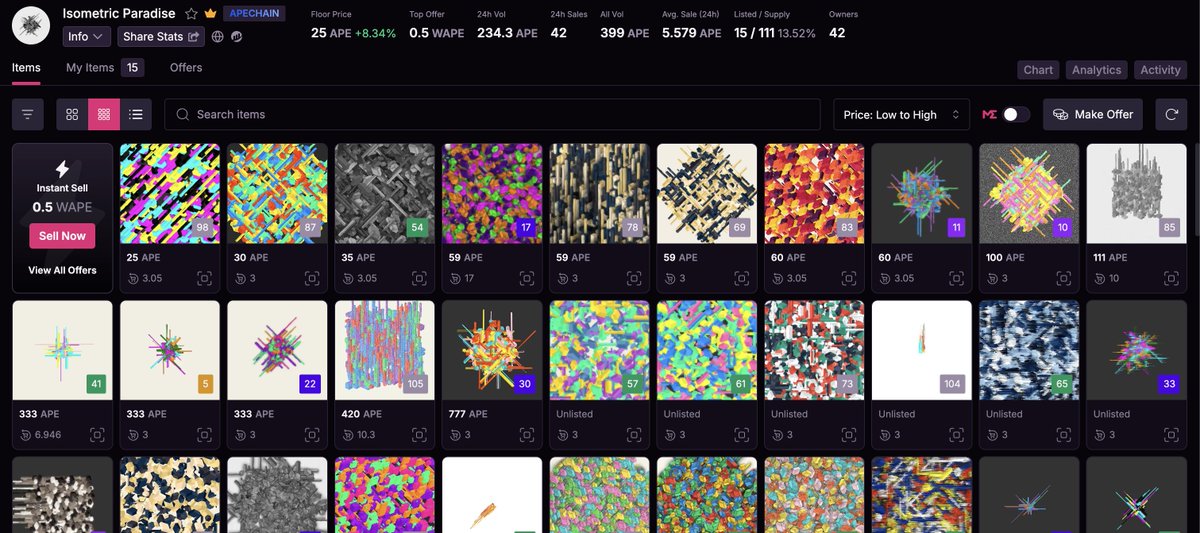Image resolution: width=1200 pixels, height=533 pixels.
Task: Open the collection website via globe icon
Action: coord(218,37)
